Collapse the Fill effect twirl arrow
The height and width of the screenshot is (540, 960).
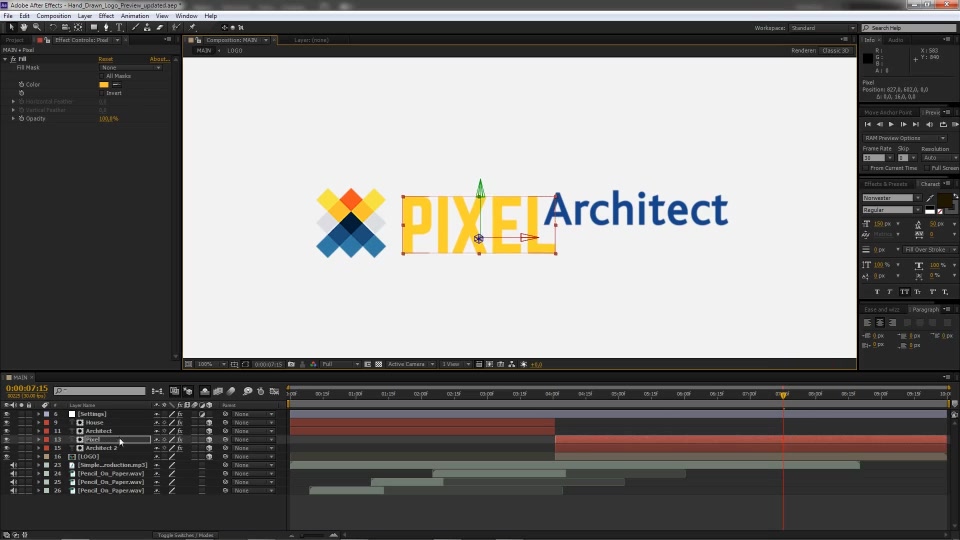coord(5,59)
